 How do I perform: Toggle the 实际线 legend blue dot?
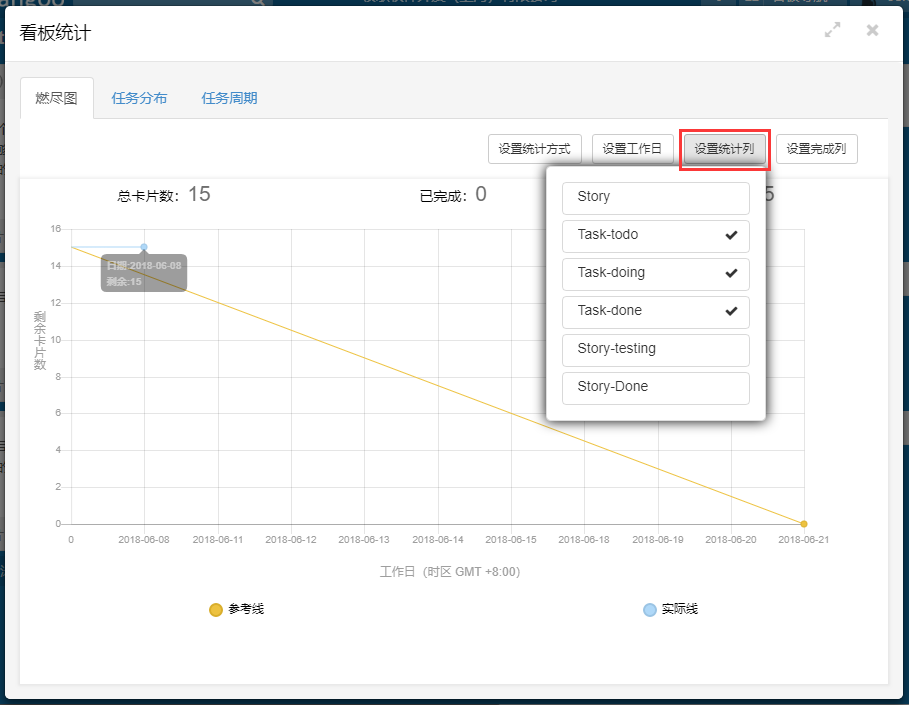(650, 609)
